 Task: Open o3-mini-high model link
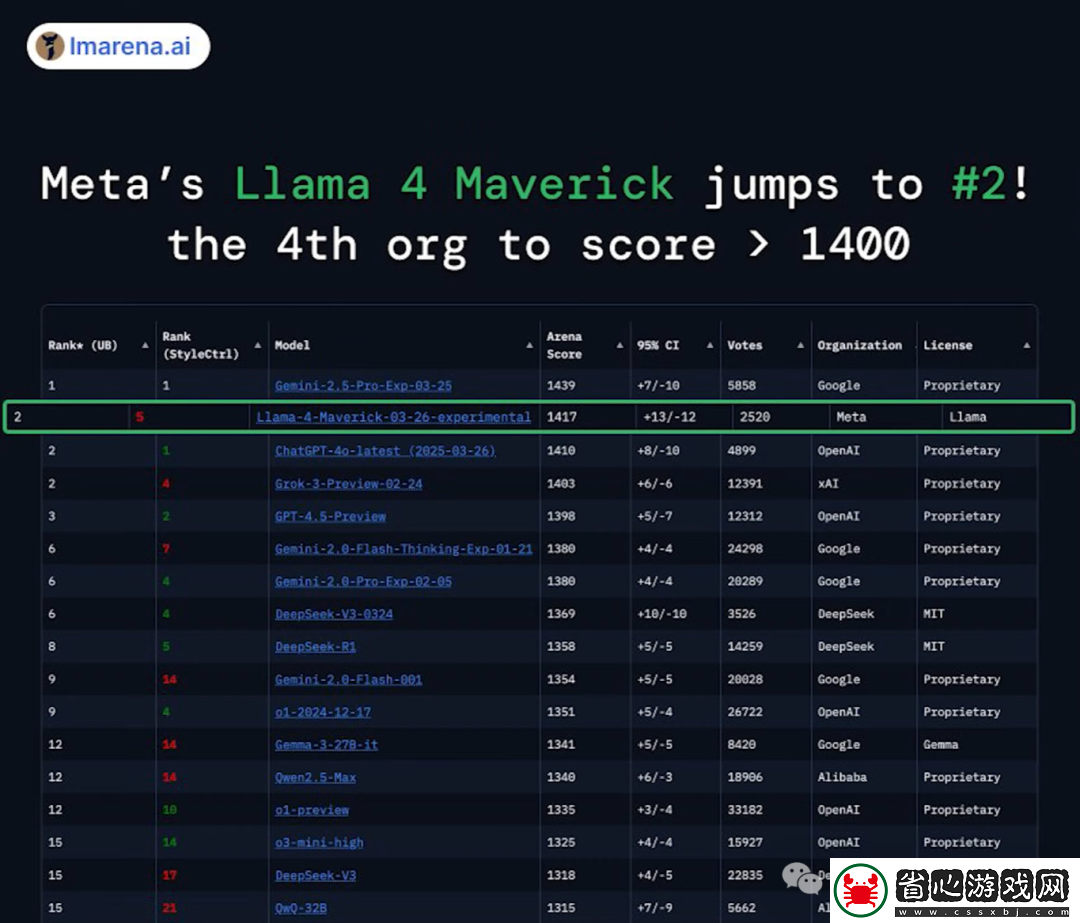click(x=319, y=842)
